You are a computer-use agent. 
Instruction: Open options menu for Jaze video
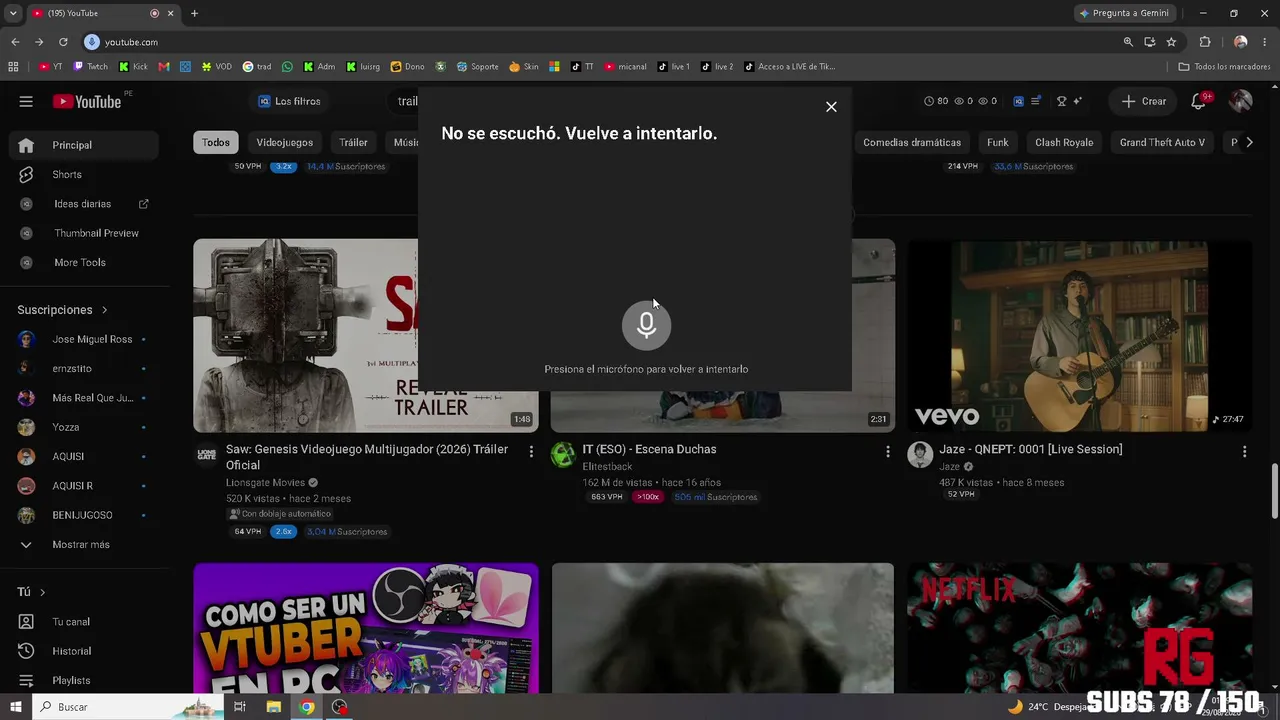coord(1244,451)
